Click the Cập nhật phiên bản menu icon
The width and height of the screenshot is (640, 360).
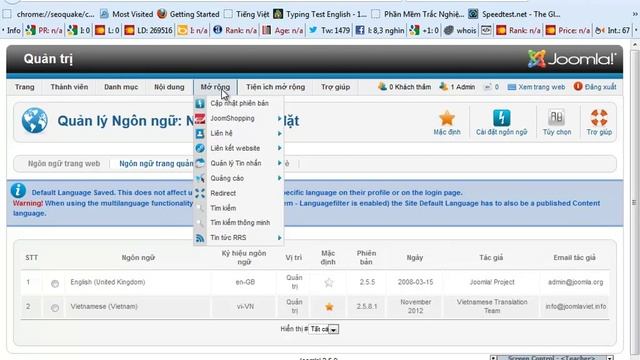(x=200, y=103)
